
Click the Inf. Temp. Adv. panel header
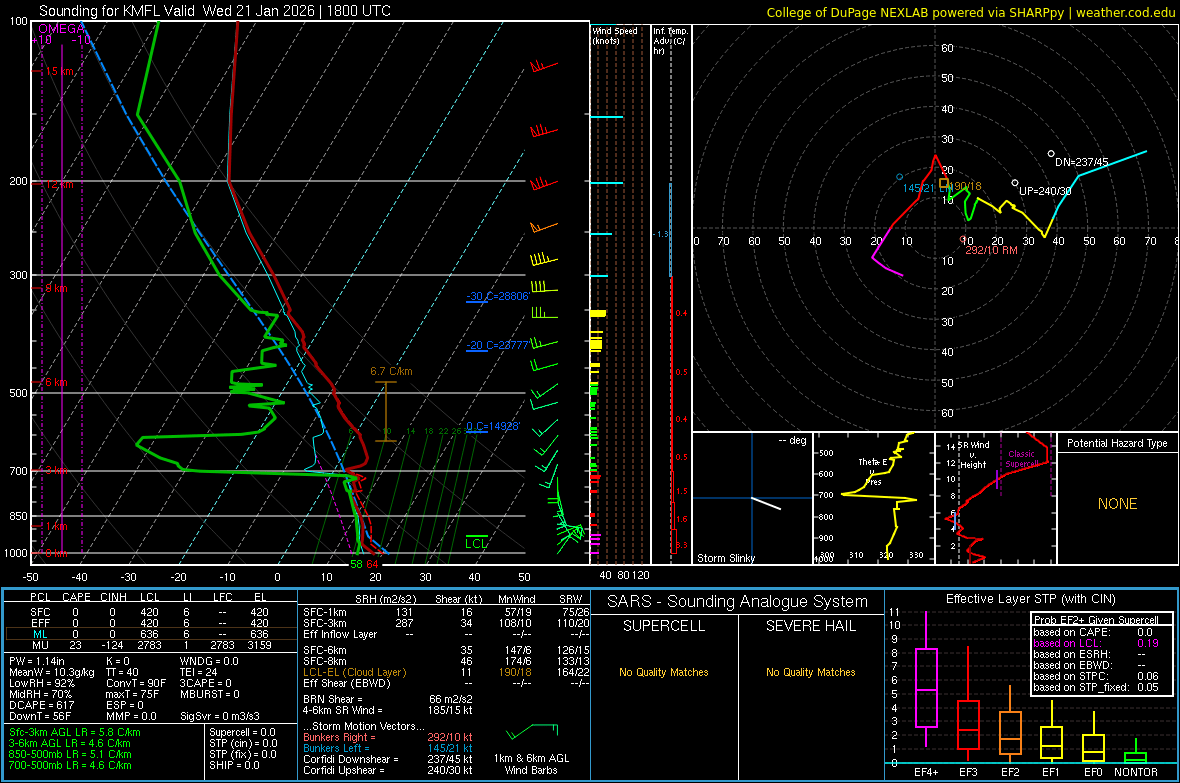[670, 41]
